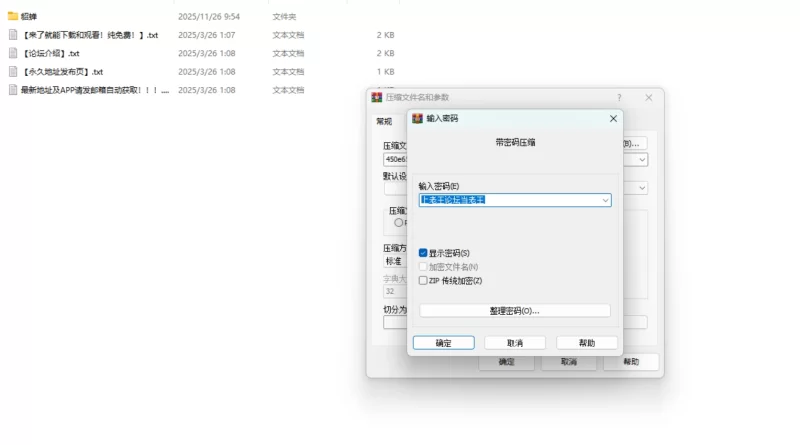Click the file icon of 【论坛介绍】.txt

click(13, 53)
